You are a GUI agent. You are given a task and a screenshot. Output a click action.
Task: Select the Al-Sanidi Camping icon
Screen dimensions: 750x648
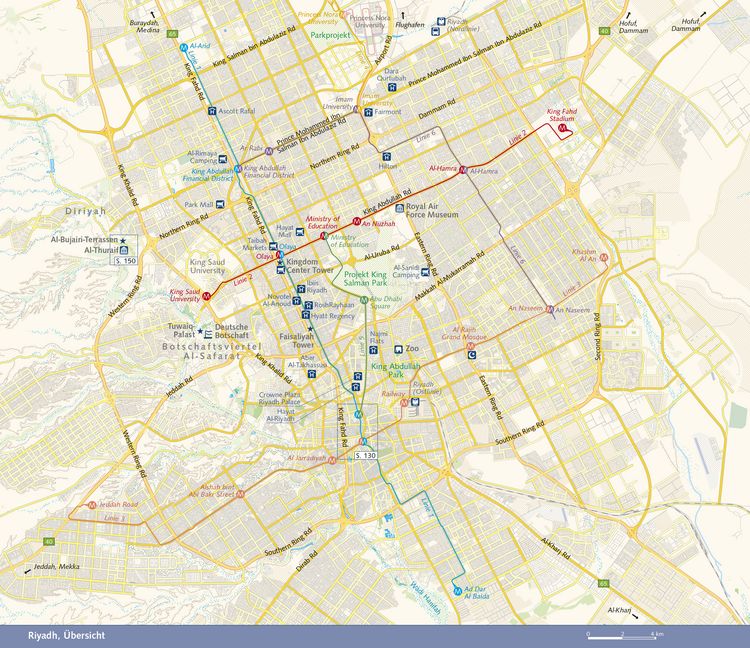[x=425, y=273]
